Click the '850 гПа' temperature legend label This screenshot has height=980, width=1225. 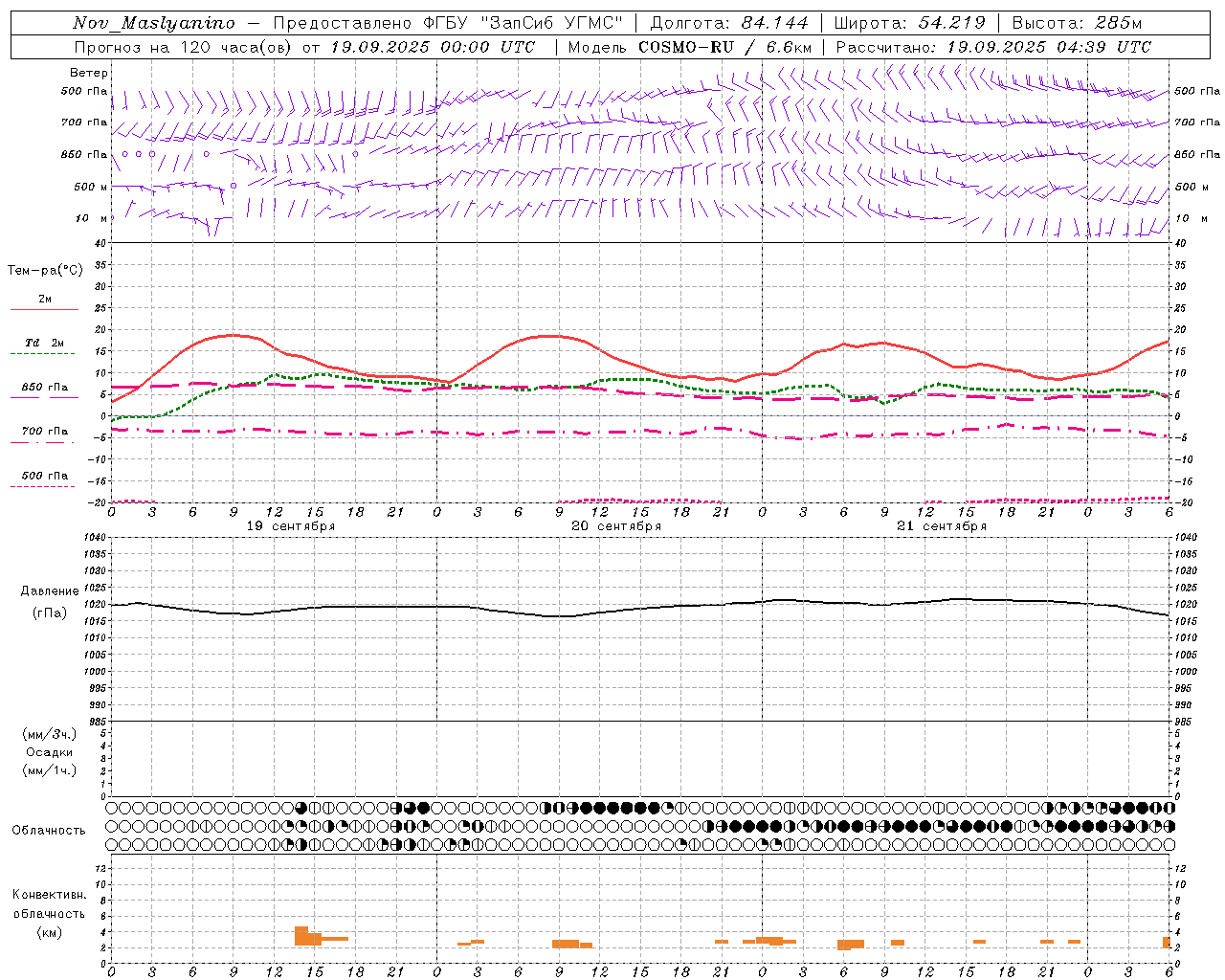pyautogui.click(x=45, y=388)
